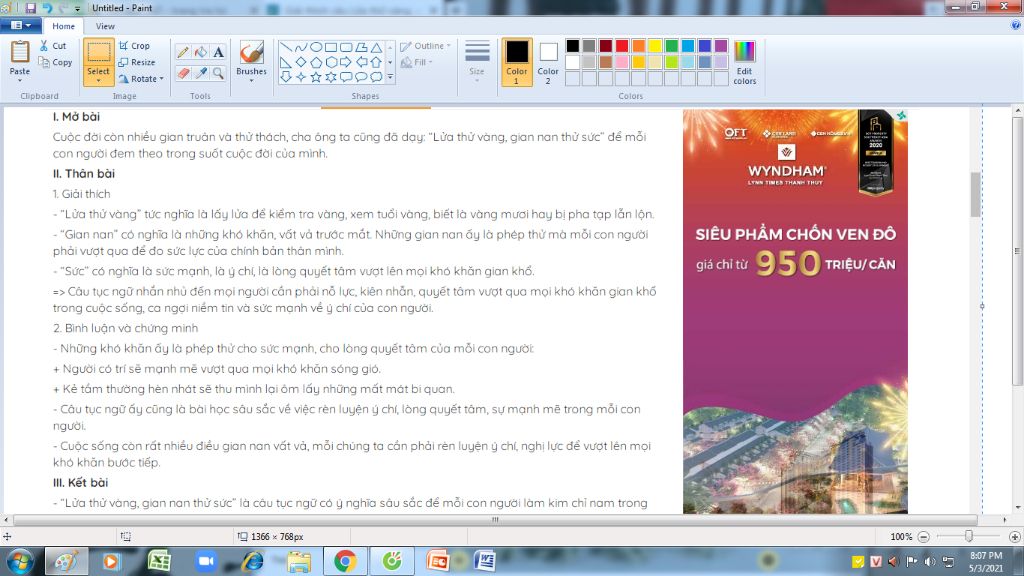Customize Quick Access Toolbar dropdown
Viewport: 1024px width, 576px height.
click(x=78, y=8)
